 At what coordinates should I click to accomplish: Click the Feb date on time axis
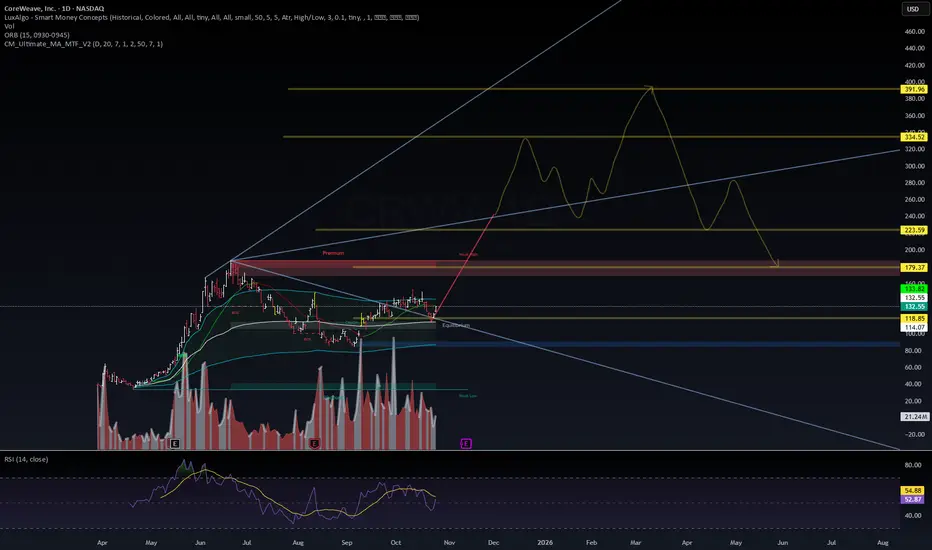click(591, 542)
